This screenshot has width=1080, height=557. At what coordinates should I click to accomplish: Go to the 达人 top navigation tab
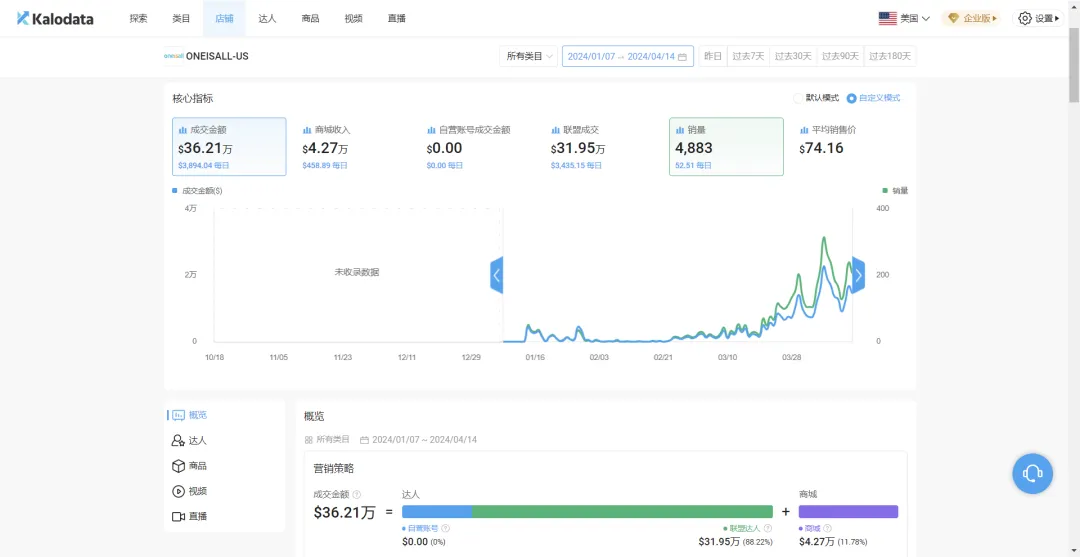click(x=267, y=18)
